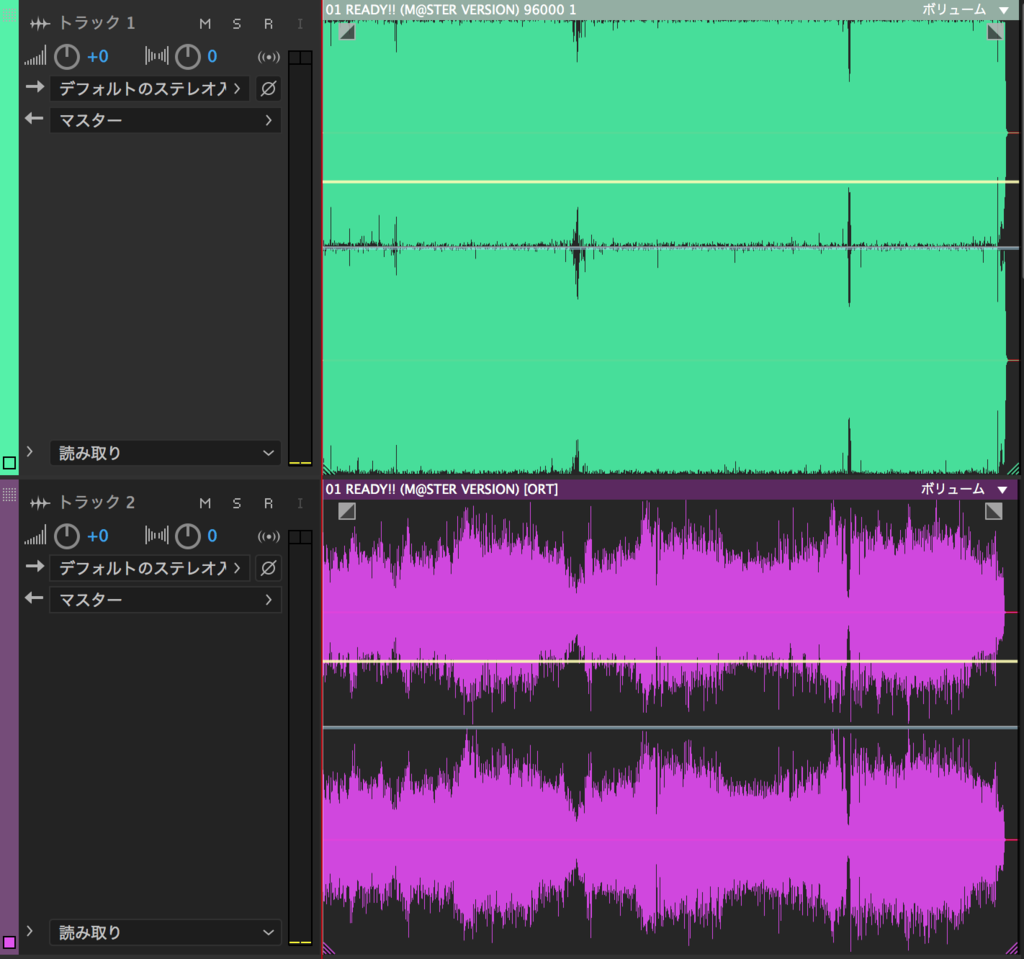Click Track 1 level meter

click(300, 258)
